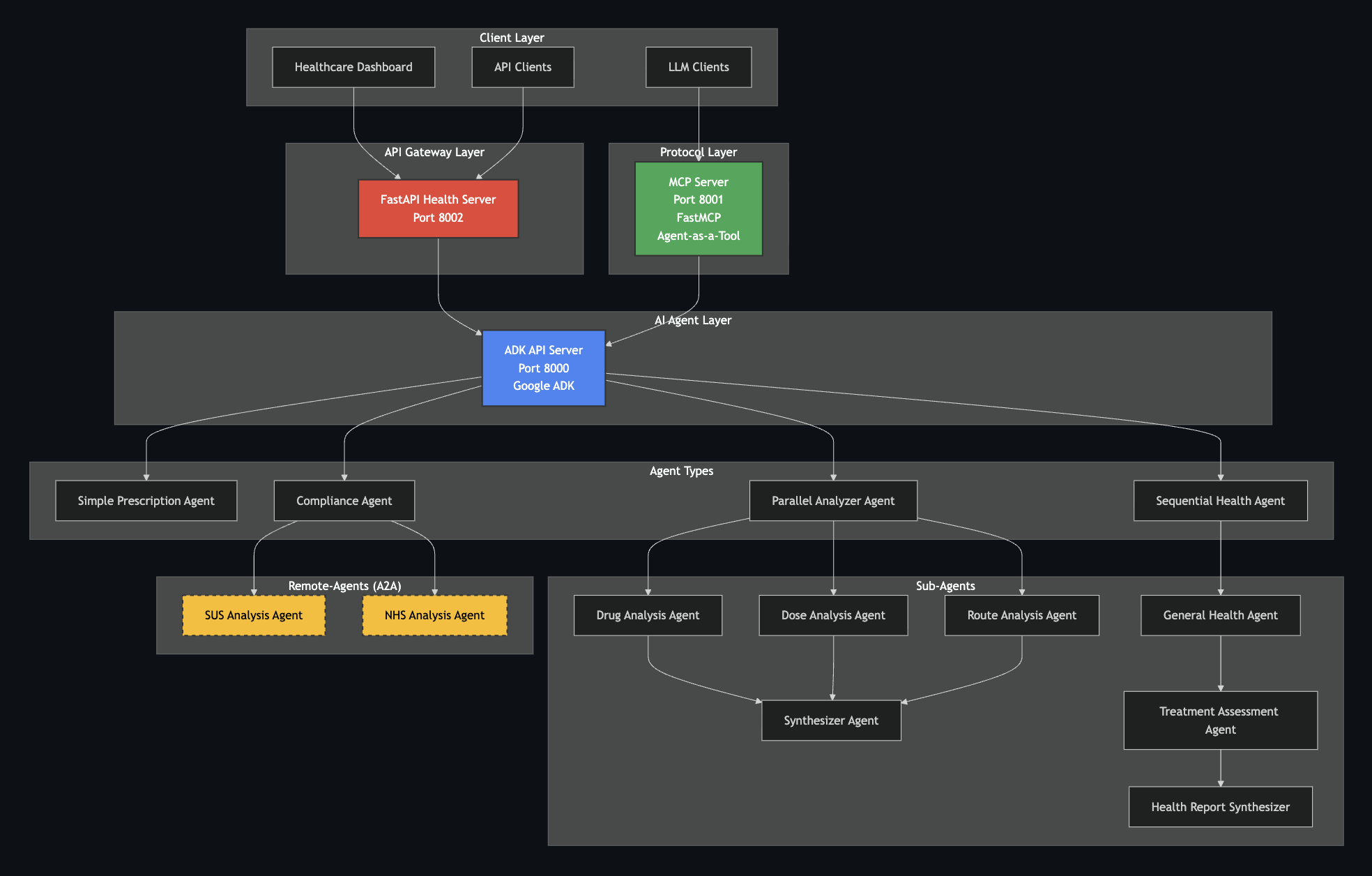This screenshot has width=1372, height=876.
Task: Select the API Clients box
Action: tap(523, 67)
